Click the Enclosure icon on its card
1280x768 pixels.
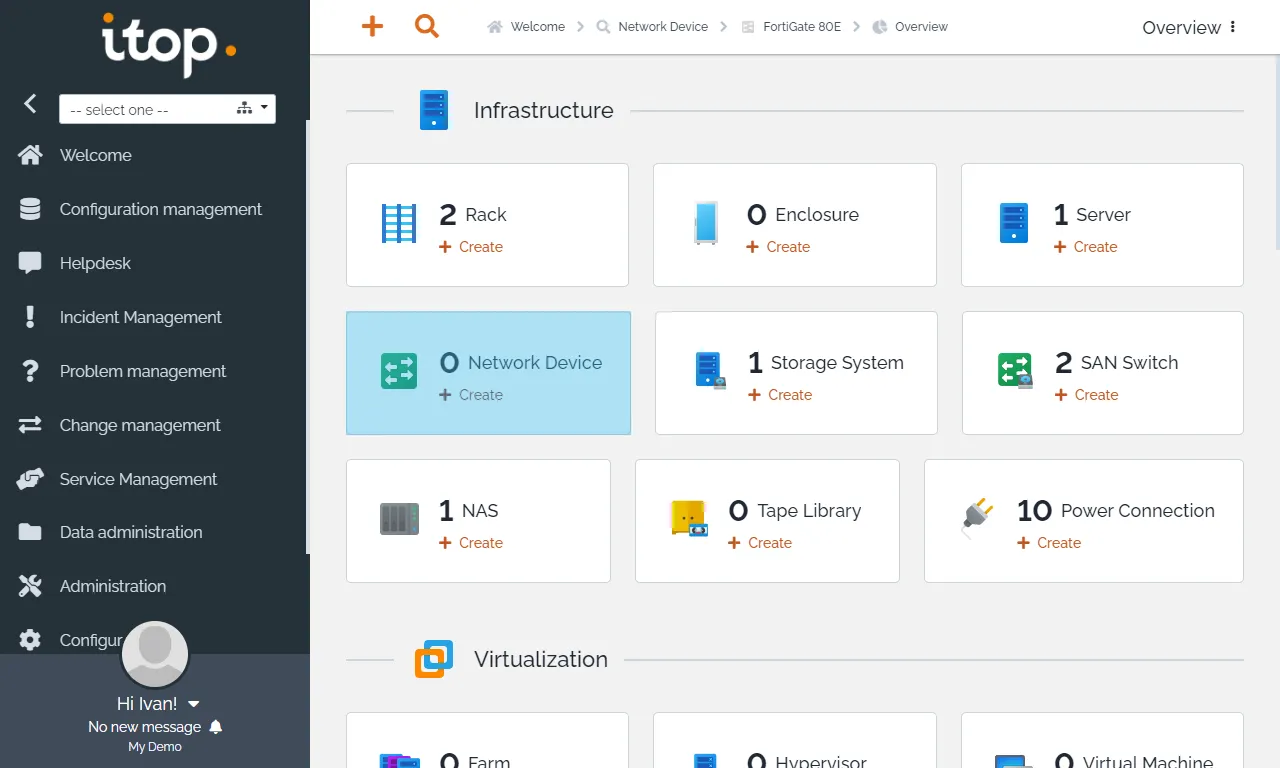706,224
